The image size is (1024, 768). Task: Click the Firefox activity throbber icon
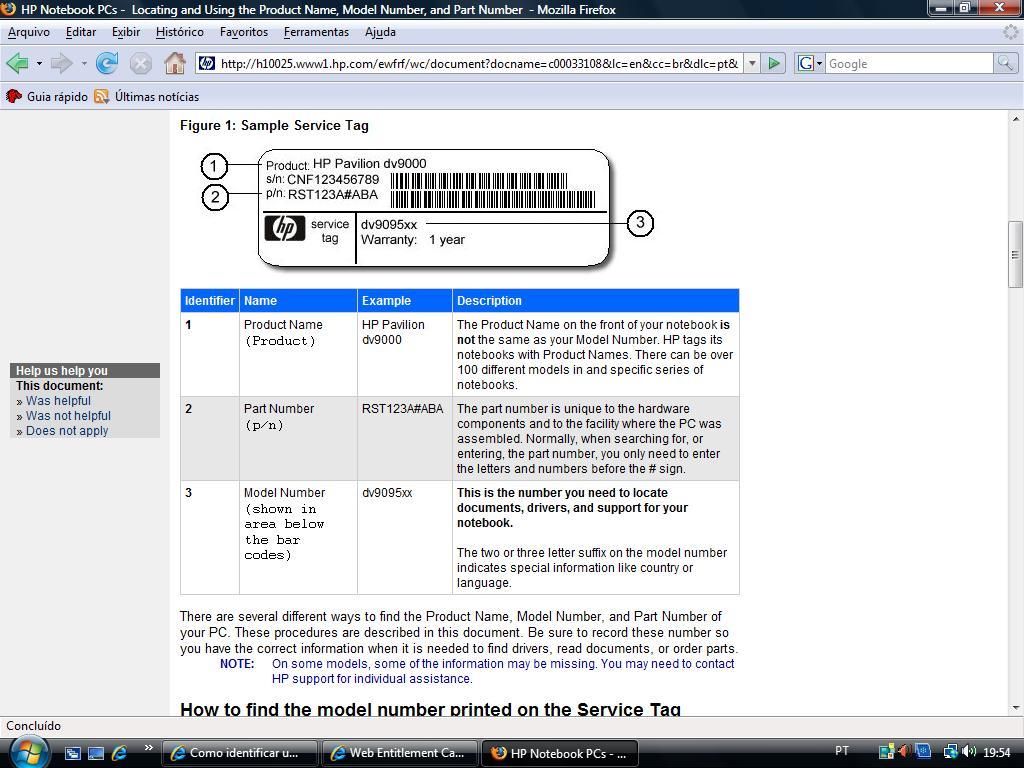pyautogui.click(x=1010, y=32)
